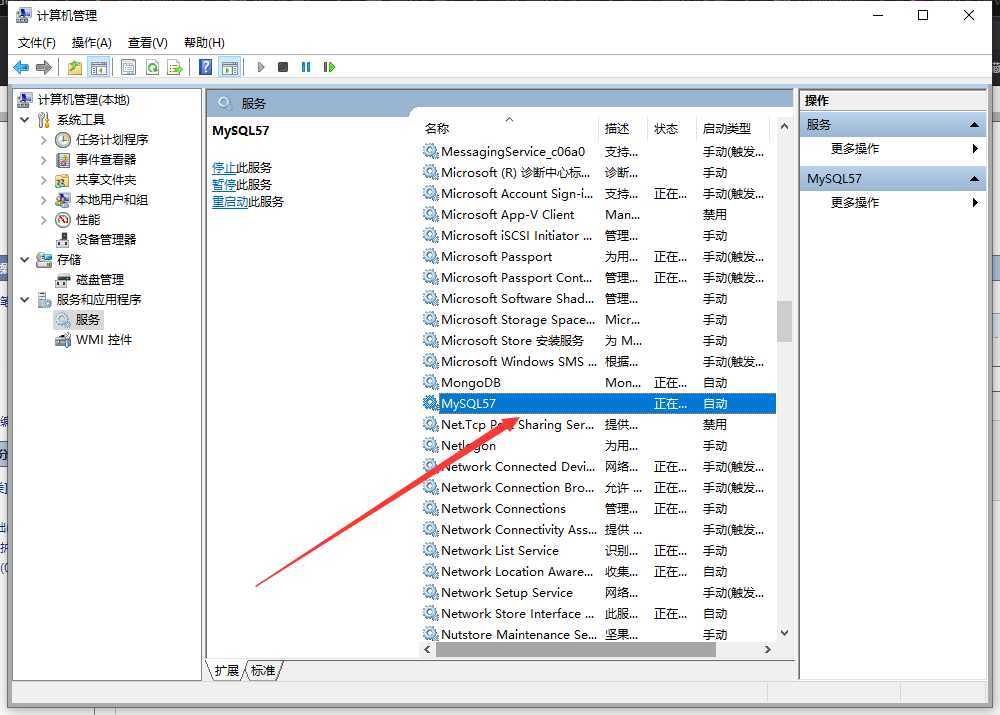Select the Network List Service row
Screen dimensions: 1000x715
click(598, 550)
